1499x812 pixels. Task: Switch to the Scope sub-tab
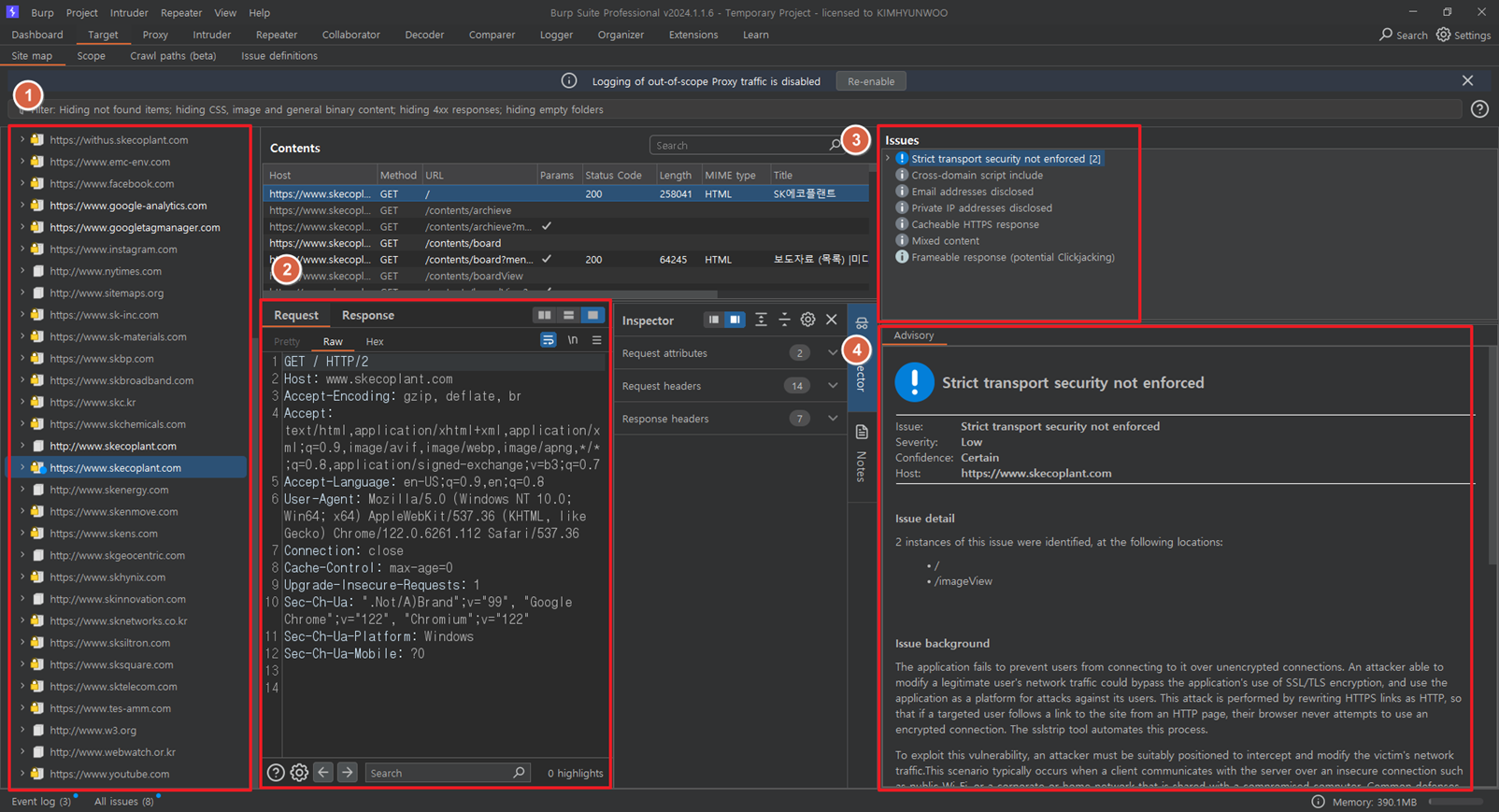91,56
